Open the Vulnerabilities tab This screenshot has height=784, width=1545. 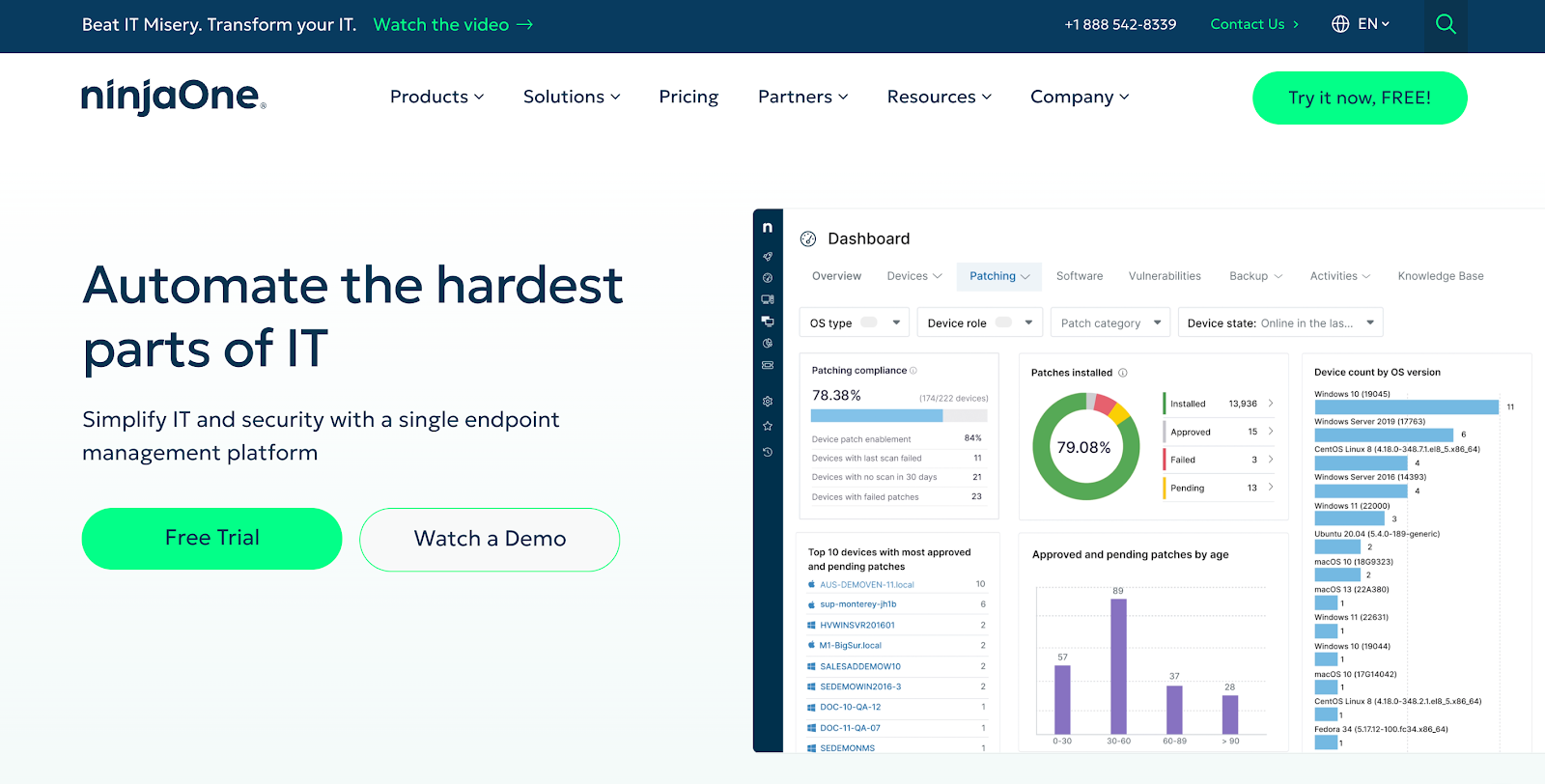[1165, 276]
